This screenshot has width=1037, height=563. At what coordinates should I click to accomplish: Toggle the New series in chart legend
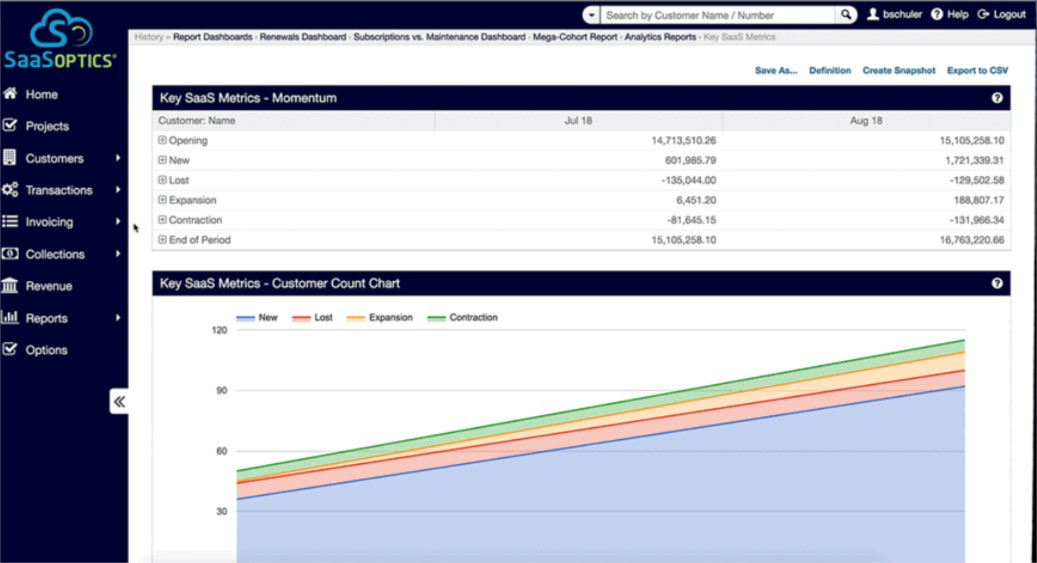[257, 318]
